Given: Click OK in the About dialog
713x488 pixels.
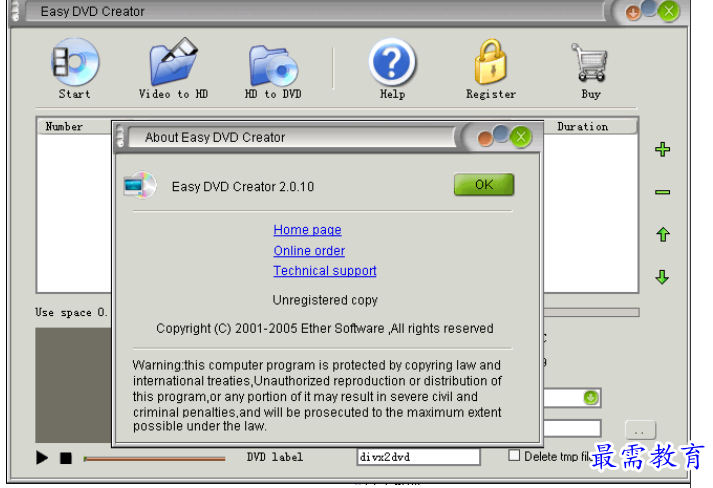Looking at the screenshot, I should (x=484, y=185).
